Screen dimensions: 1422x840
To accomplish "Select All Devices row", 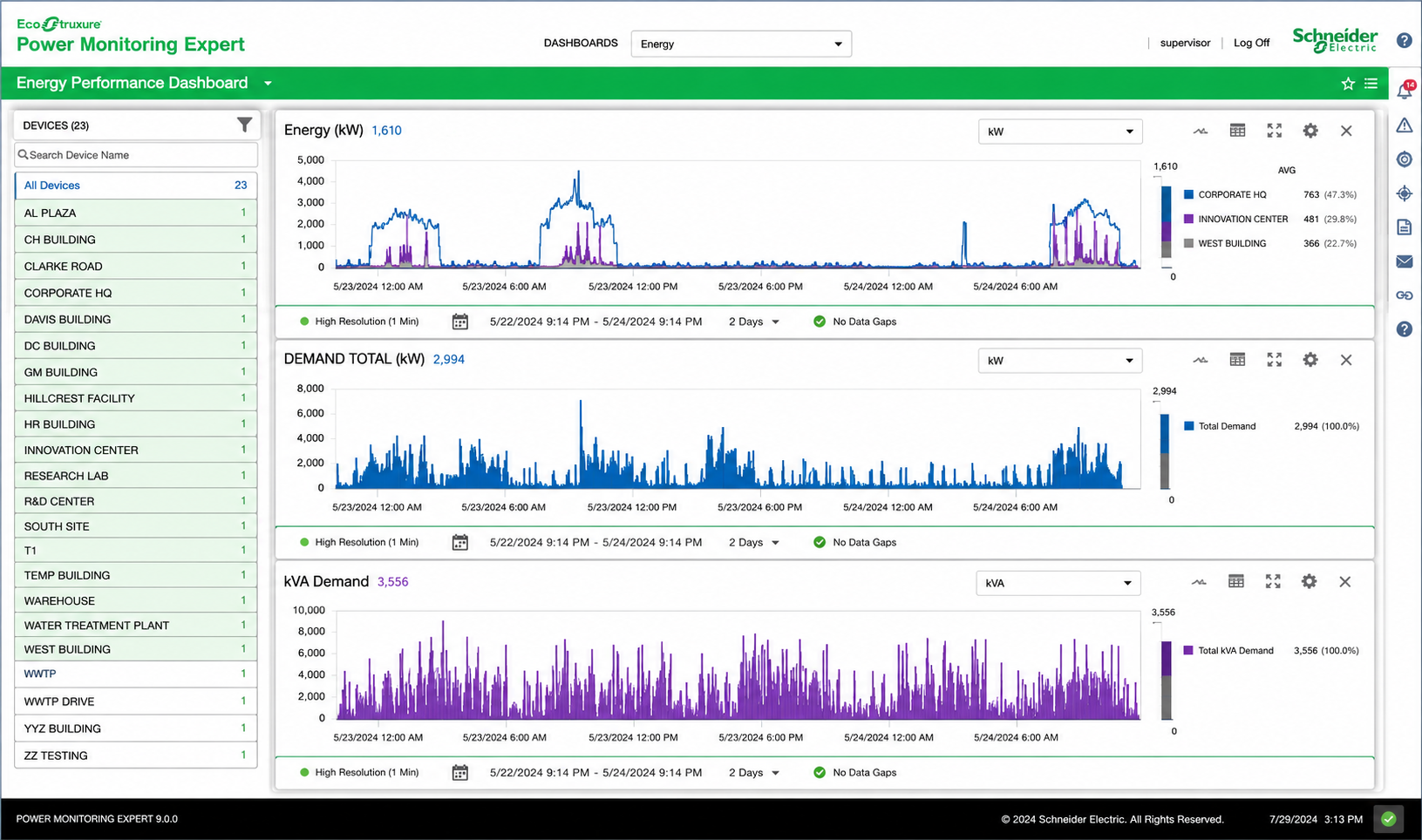I will 136,186.
